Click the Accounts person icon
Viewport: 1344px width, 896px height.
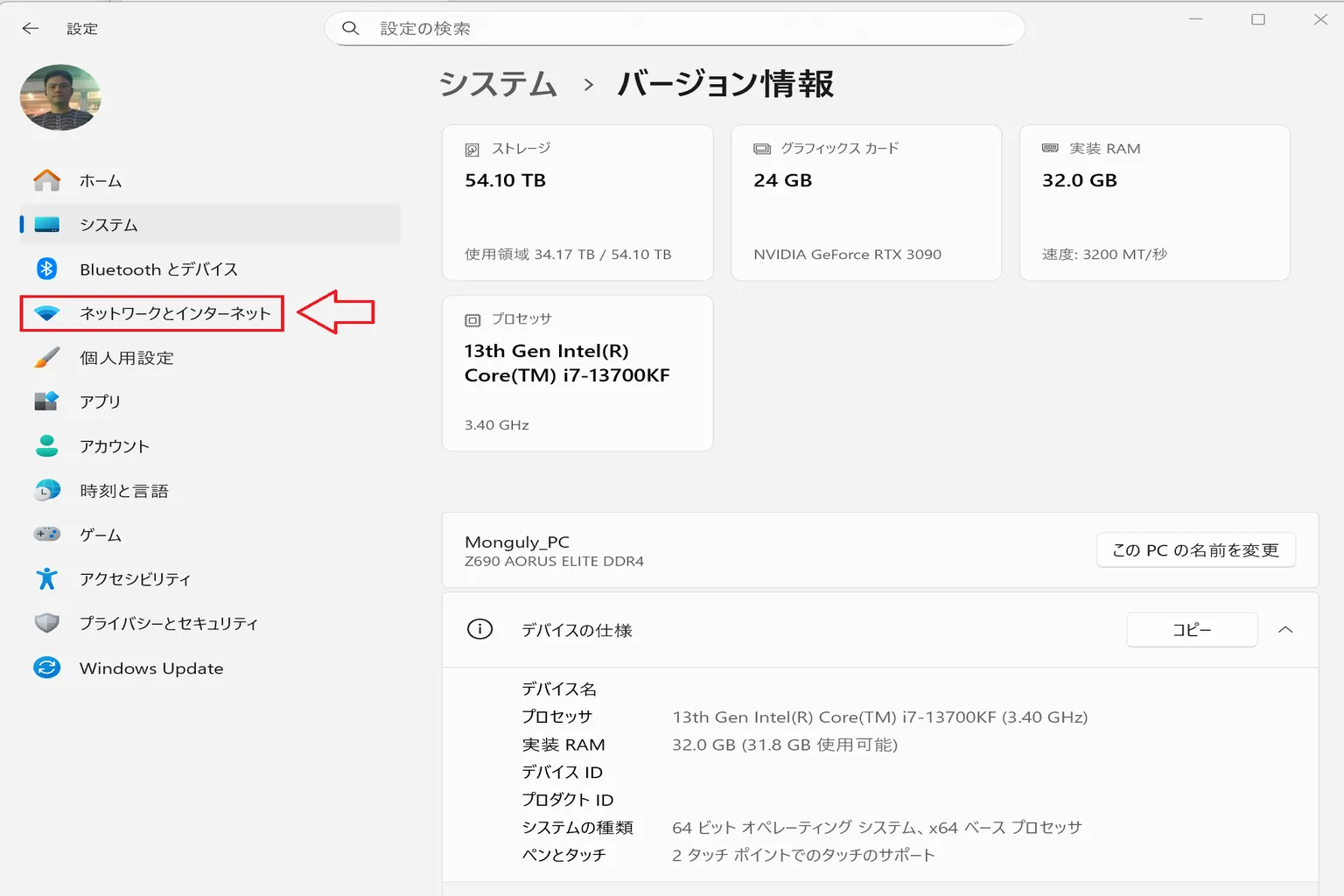(x=47, y=445)
